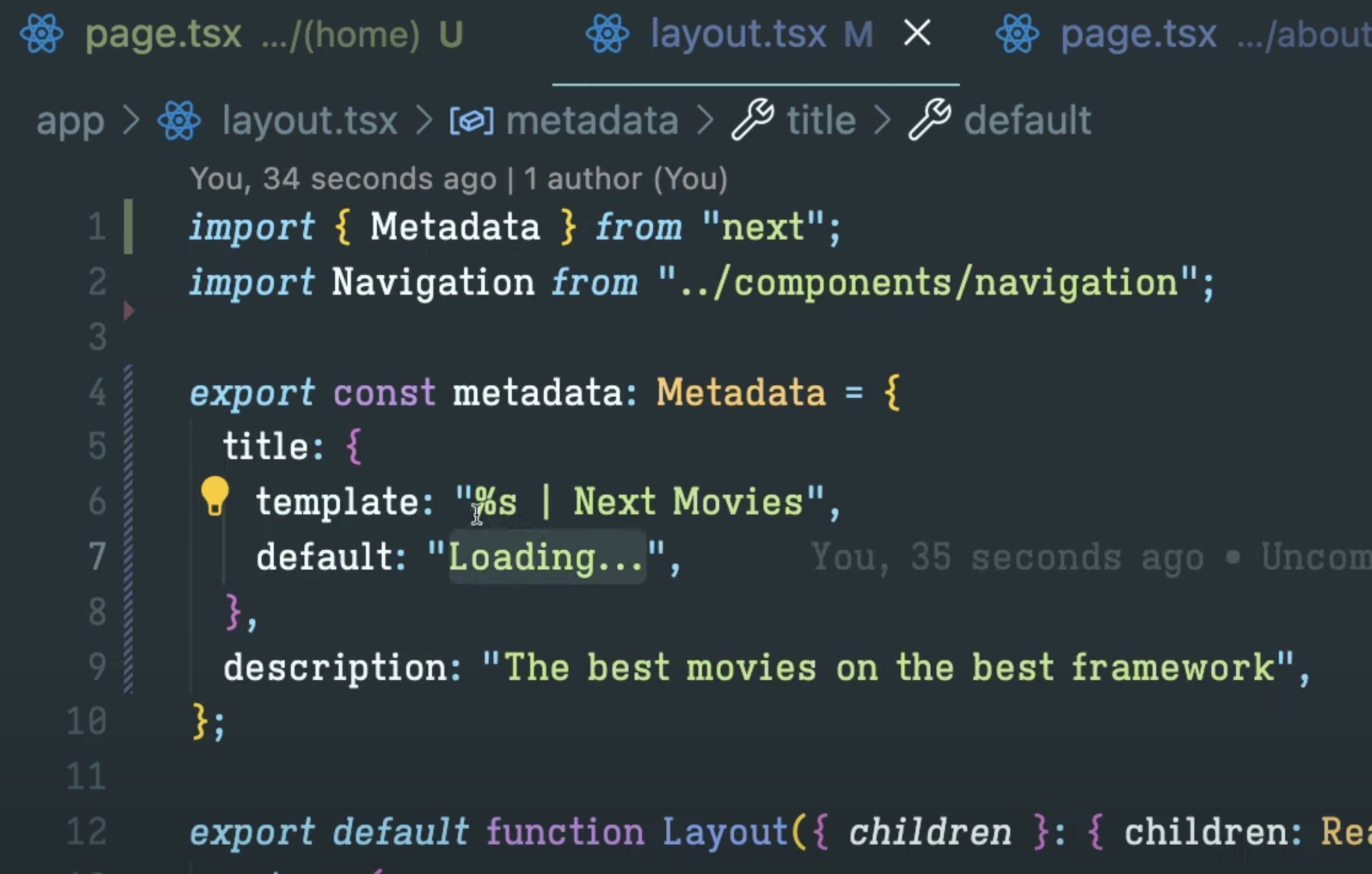This screenshot has height=874, width=1372.
Task: Select the layout.tsx tab
Action: pos(756,34)
